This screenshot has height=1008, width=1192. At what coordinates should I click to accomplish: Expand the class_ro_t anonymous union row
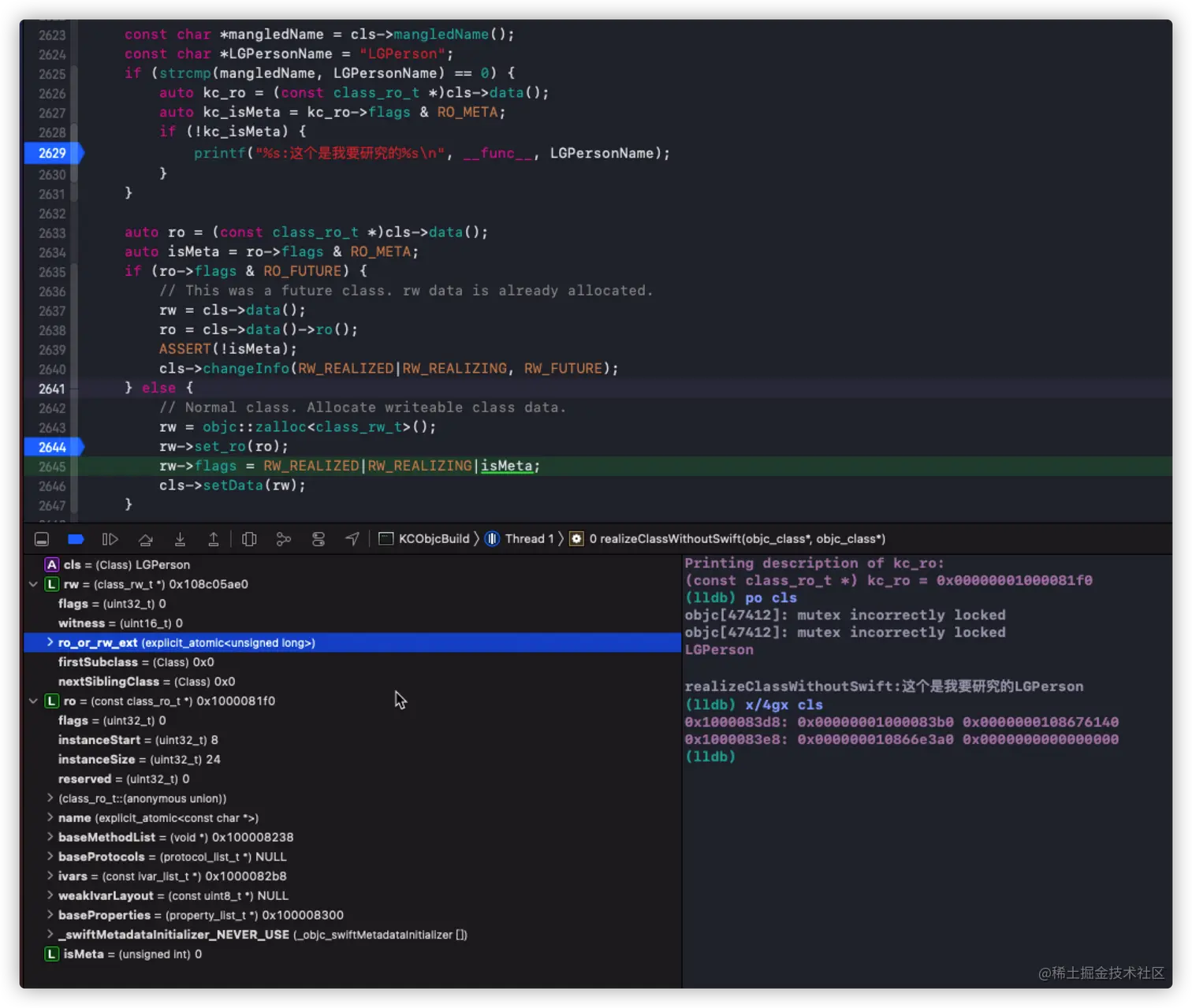coord(50,798)
